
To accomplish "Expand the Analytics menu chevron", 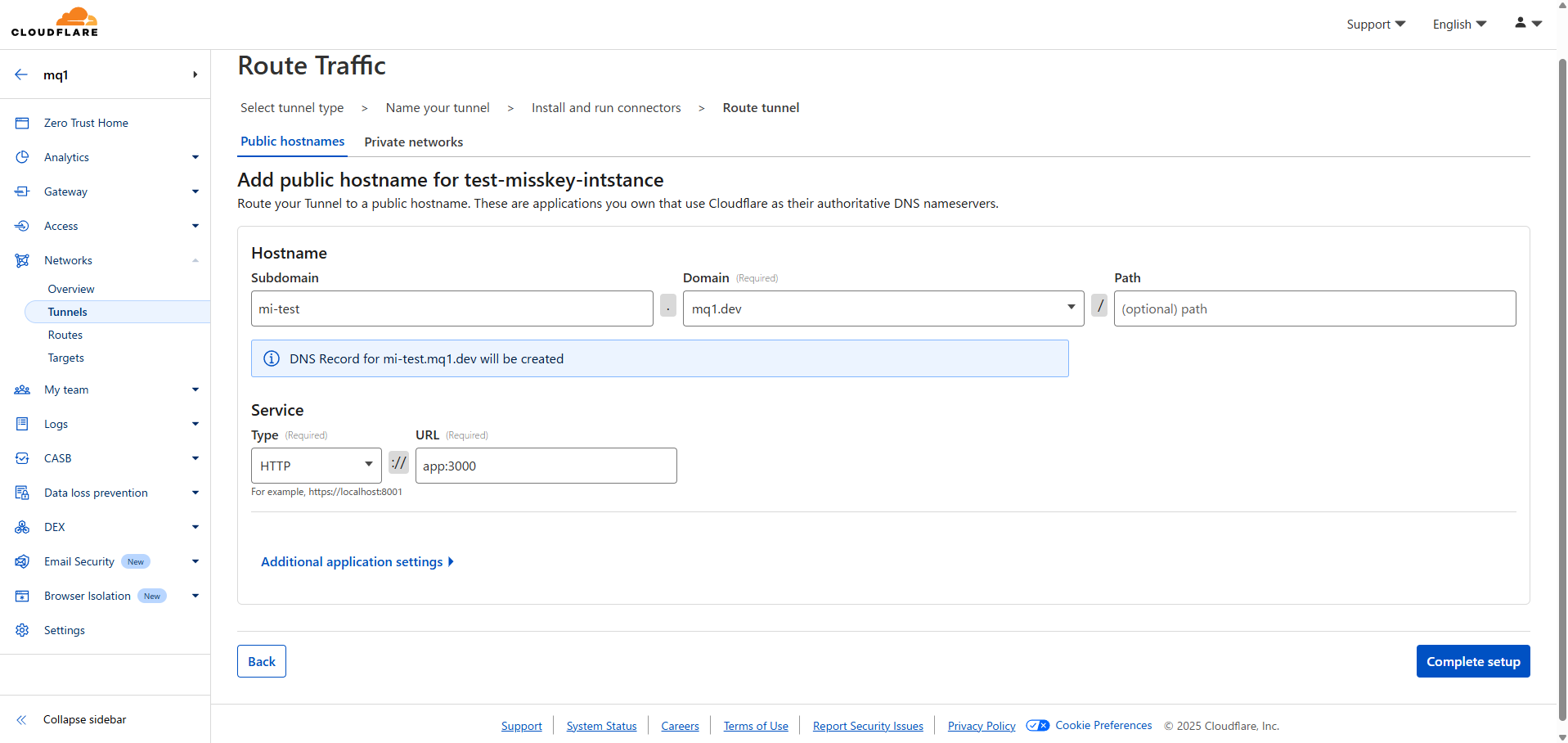I will tap(195, 157).
